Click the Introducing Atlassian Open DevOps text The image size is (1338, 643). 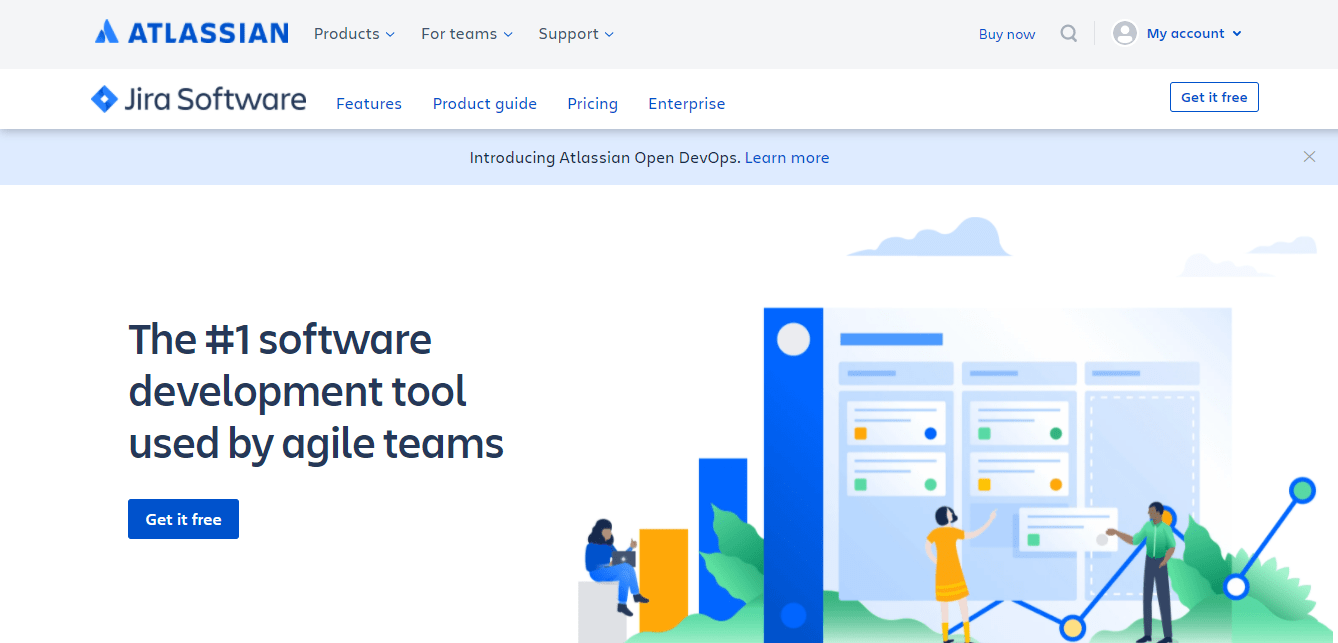(x=605, y=157)
